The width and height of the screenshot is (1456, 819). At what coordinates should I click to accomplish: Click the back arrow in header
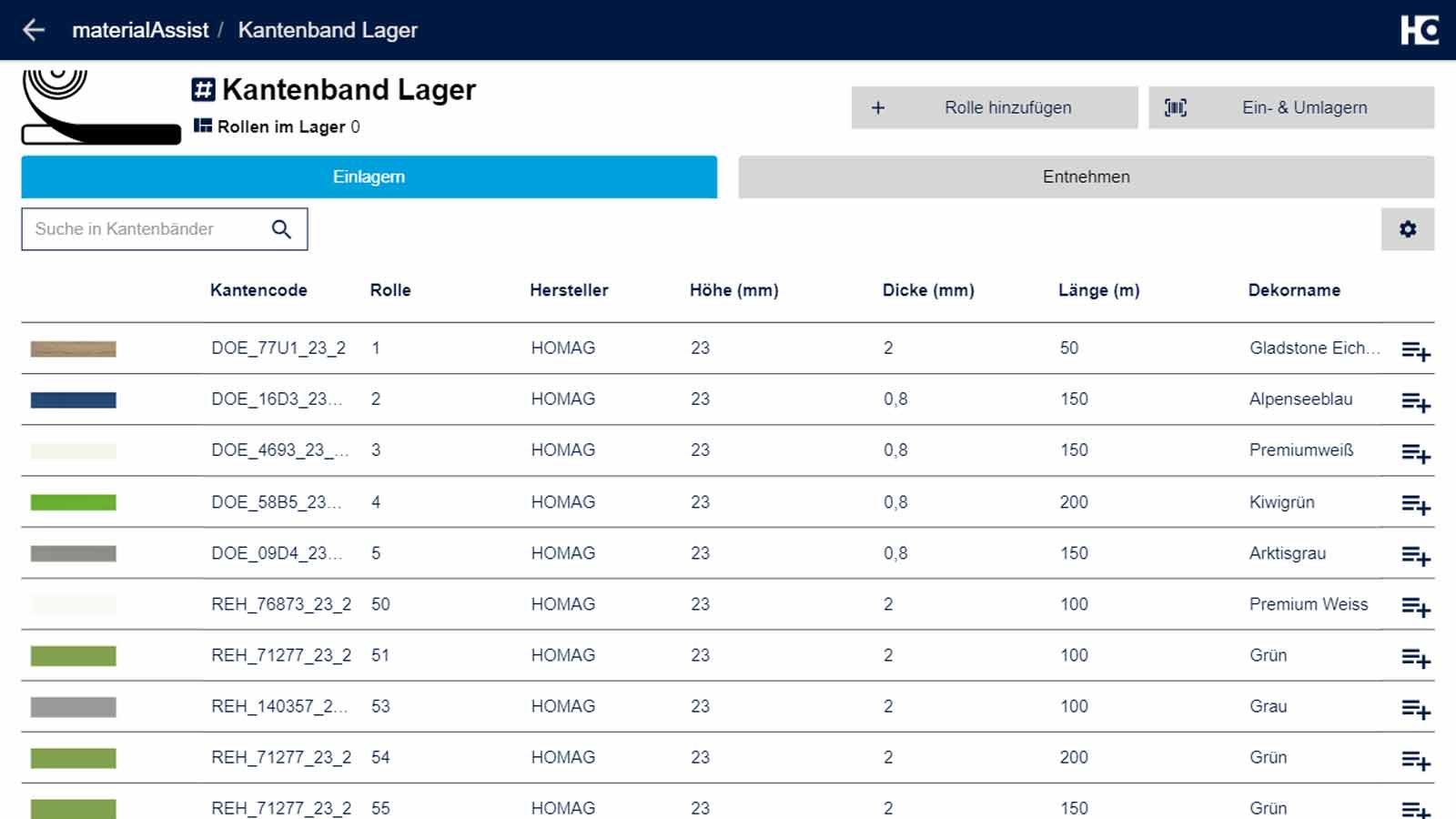pyautogui.click(x=34, y=30)
